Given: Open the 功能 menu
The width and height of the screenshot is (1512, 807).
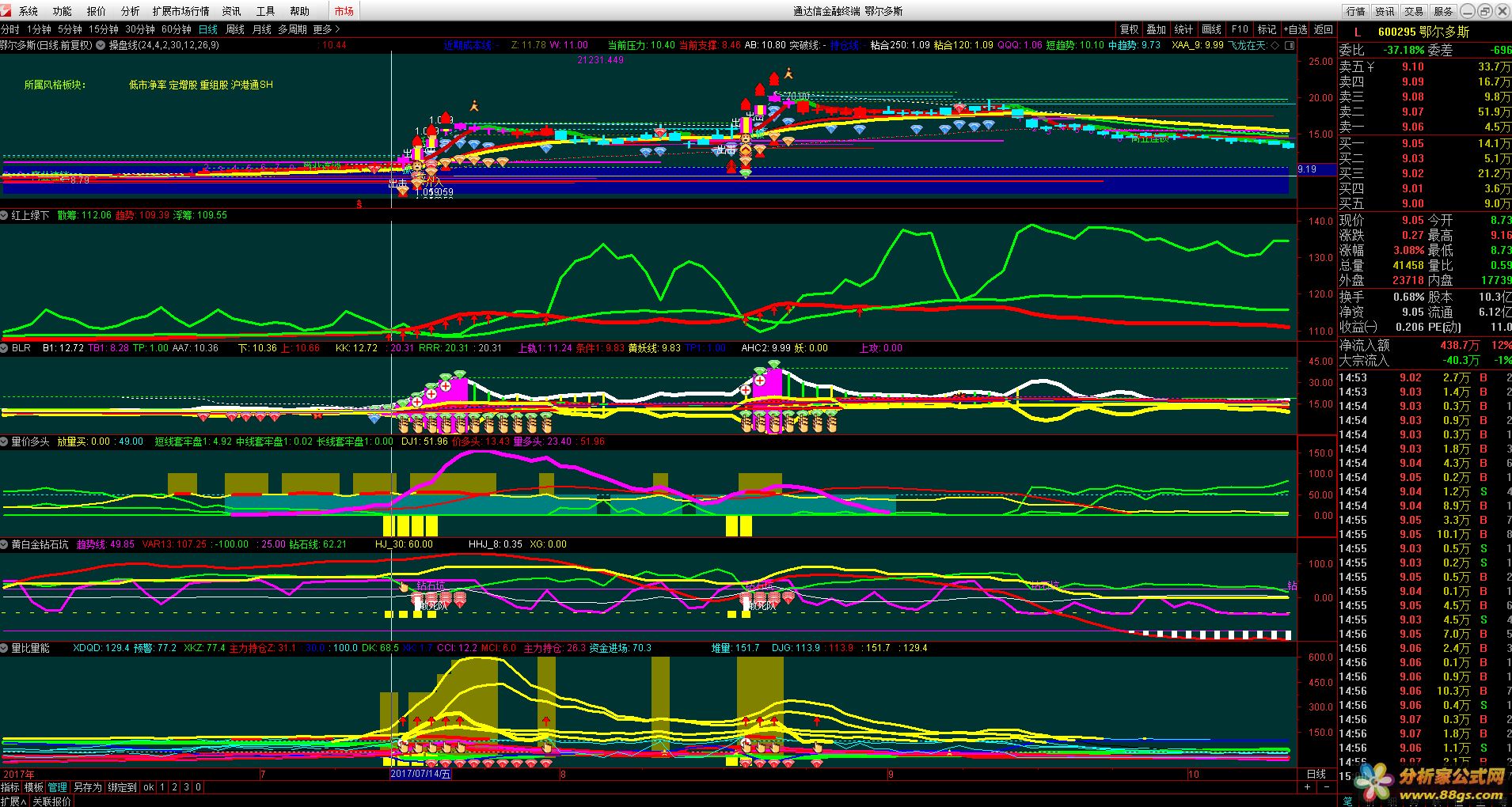Looking at the screenshot, I should 62,11.
